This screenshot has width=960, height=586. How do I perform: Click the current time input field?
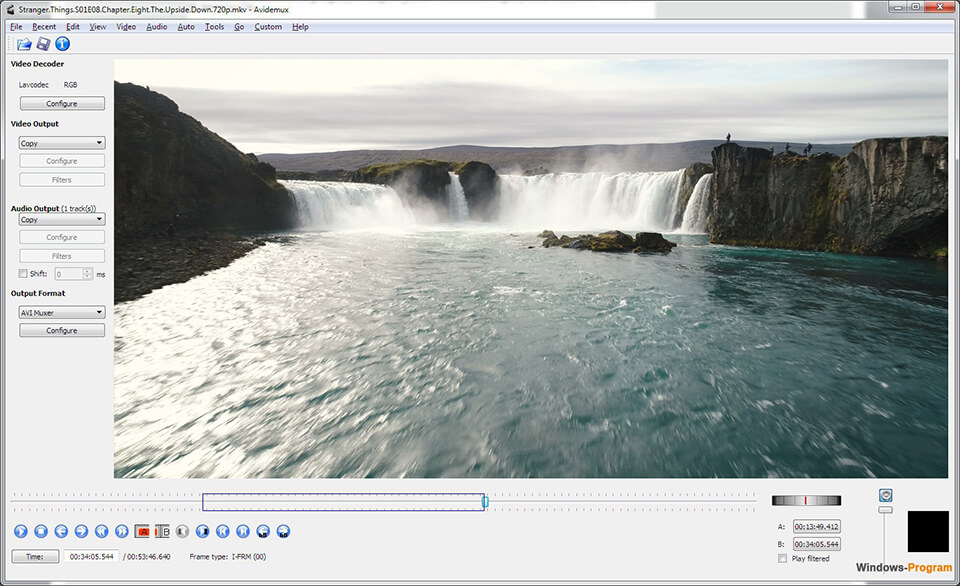91,556
